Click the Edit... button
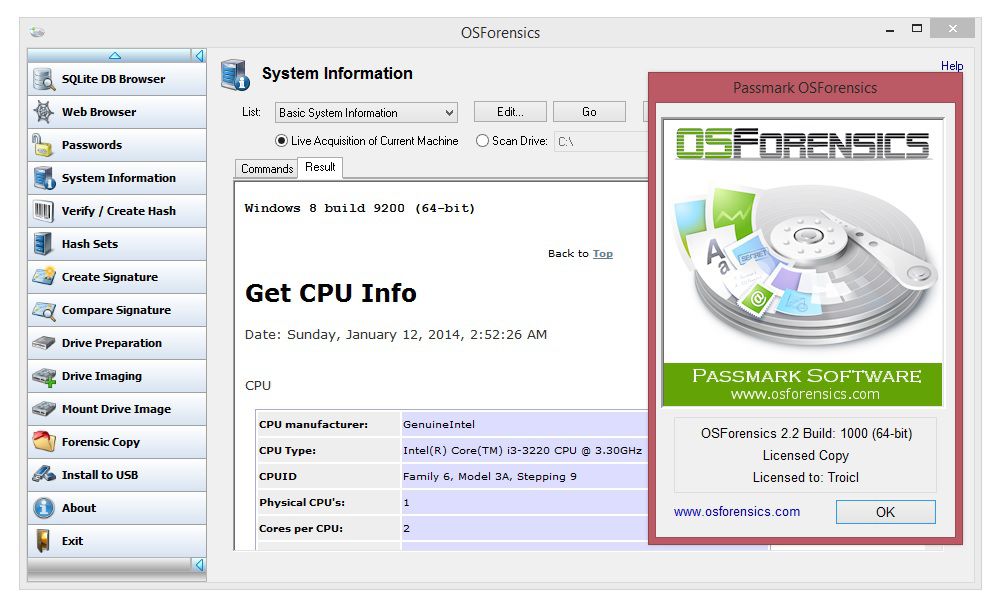 510,112
